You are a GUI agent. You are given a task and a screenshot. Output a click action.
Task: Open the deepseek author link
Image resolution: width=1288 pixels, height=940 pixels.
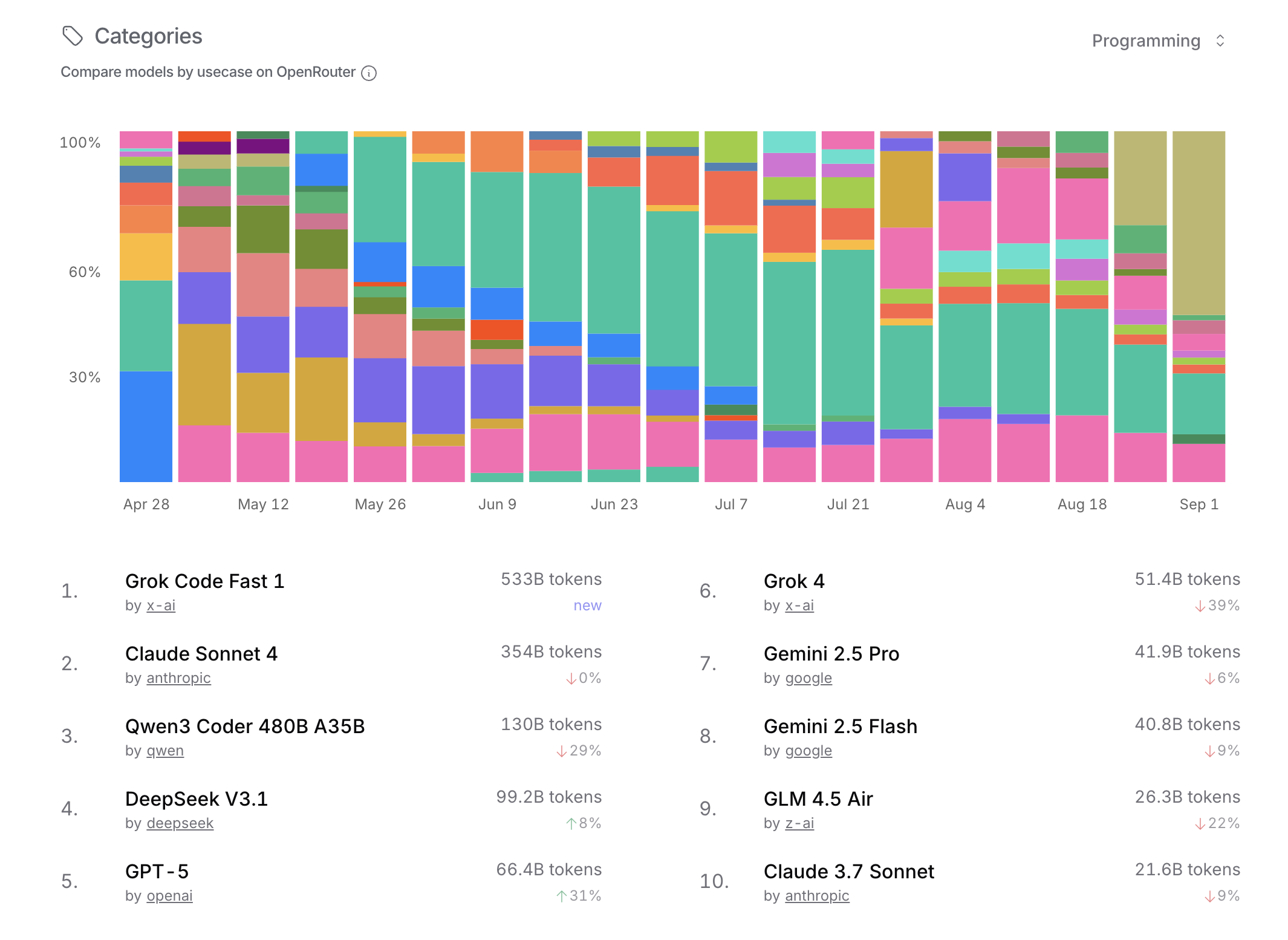(180, 823)
